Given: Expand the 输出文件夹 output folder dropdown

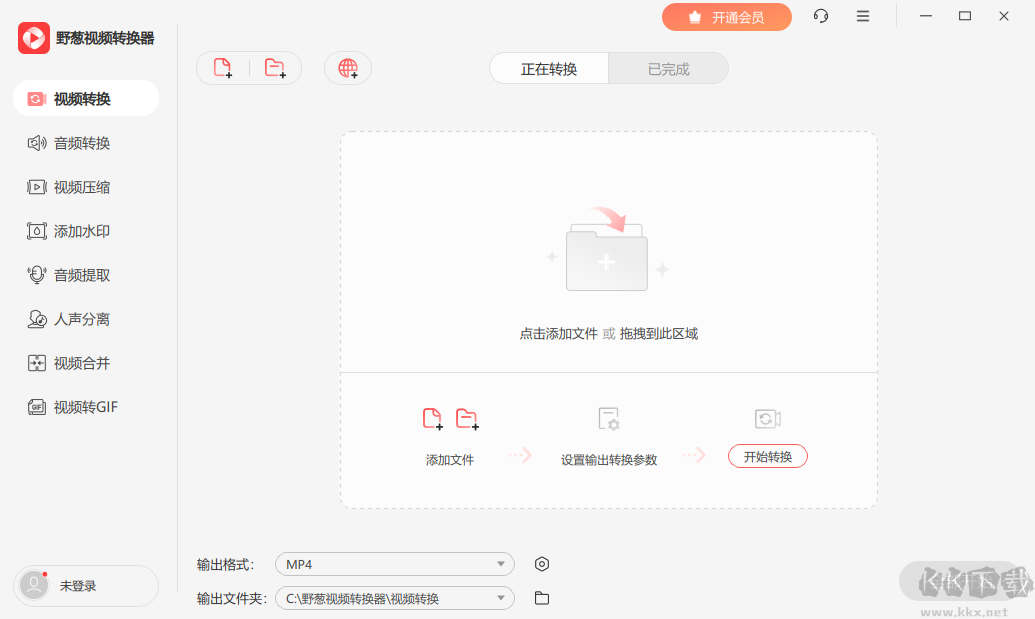Looking at the screenshot, I should (394, 597).
